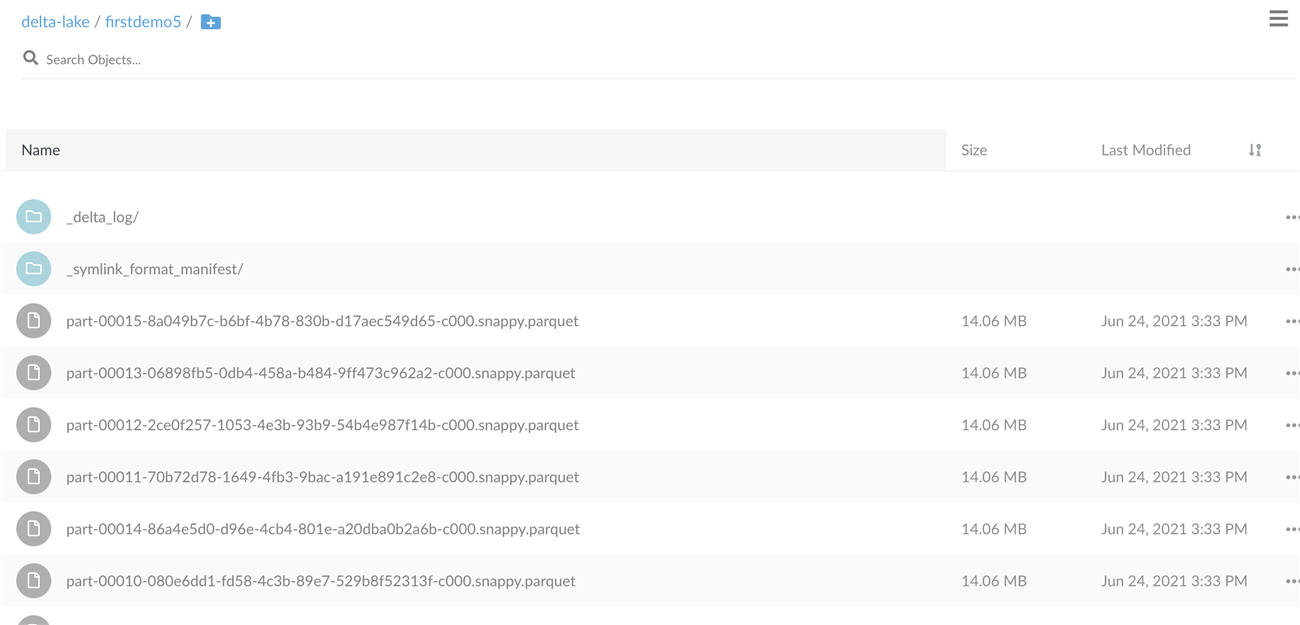Select the part-00012-2ce0f257 parquet file
This screenshot has width=1300, height=625.
(322, 425)
